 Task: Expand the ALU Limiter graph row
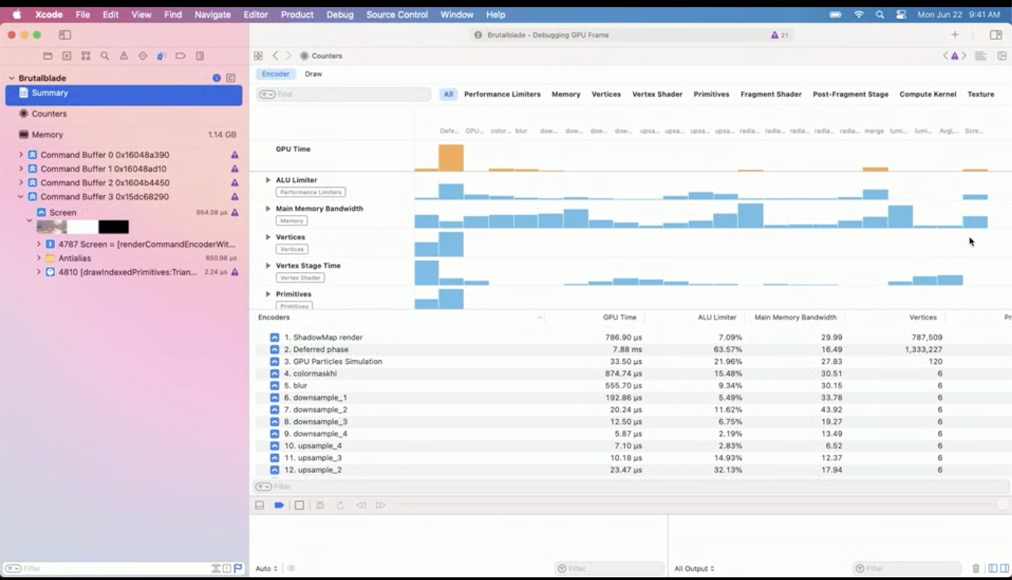tap(268, 180)
